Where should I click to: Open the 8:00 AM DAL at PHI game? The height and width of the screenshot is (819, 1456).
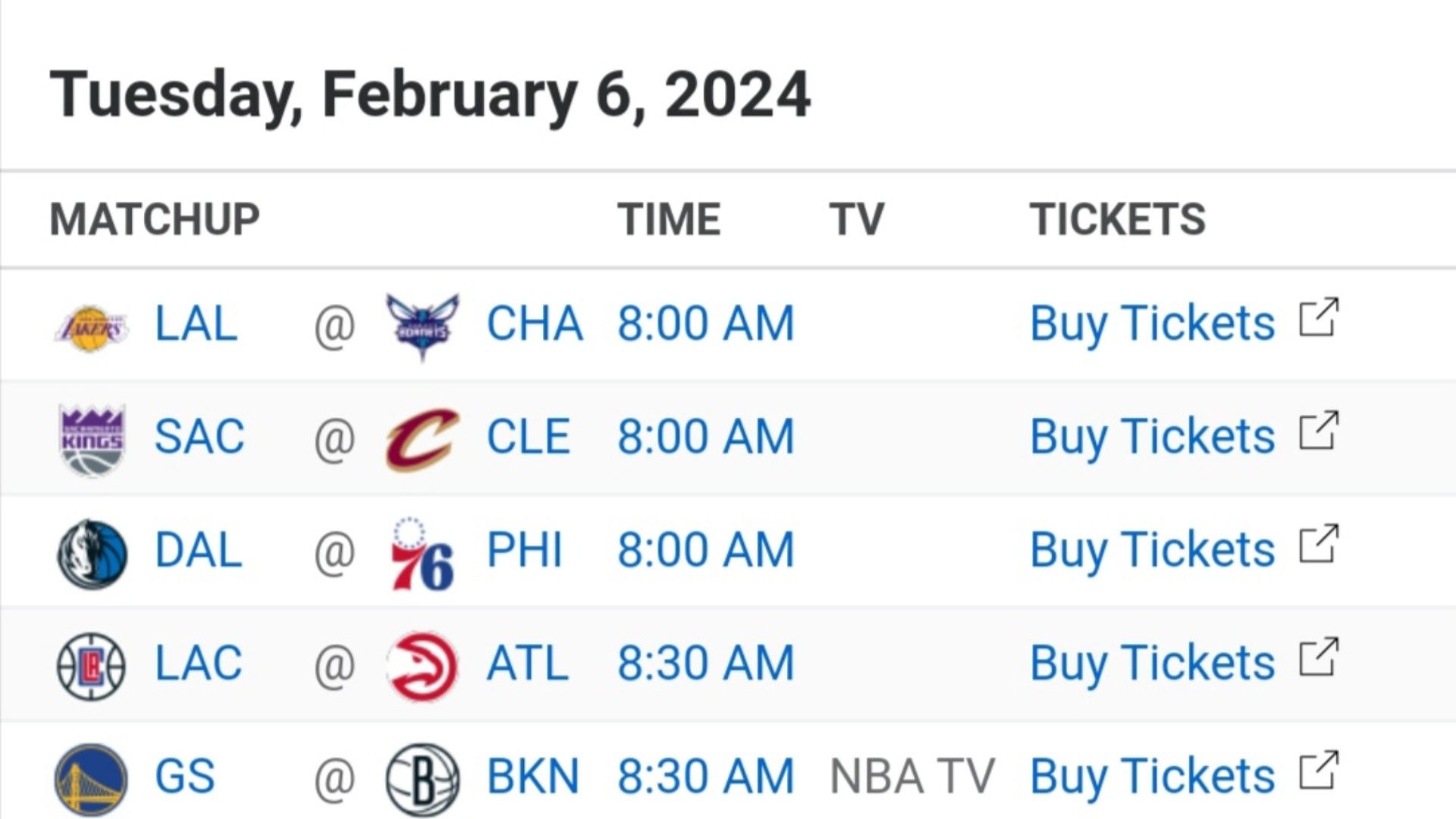pyautogui.click(x=706, y=551)
